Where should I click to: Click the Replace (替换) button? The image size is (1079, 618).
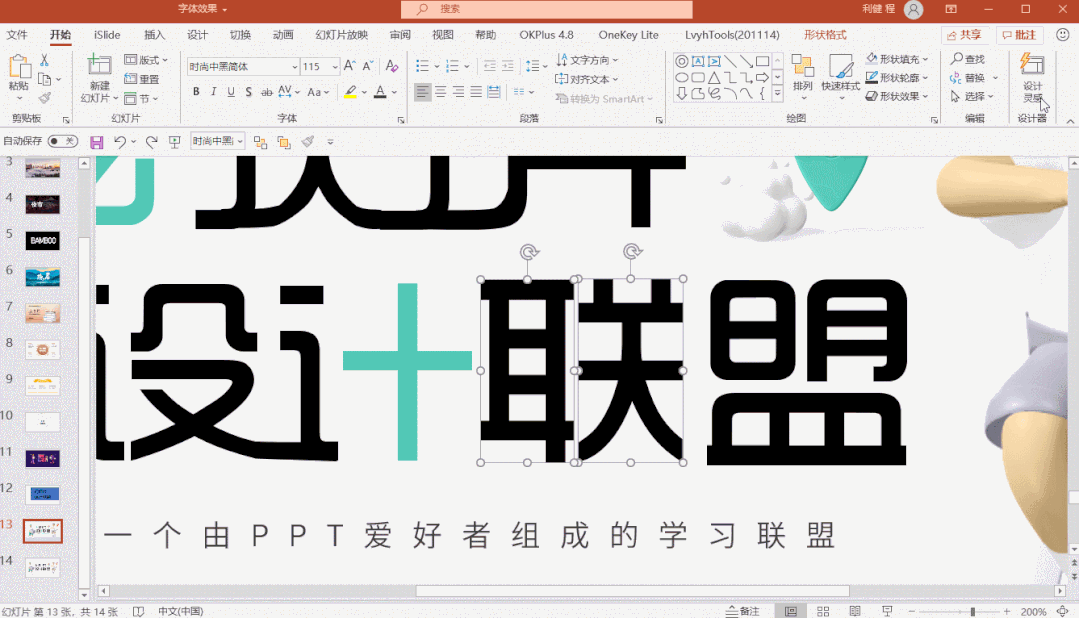click(x=968, y=78)
